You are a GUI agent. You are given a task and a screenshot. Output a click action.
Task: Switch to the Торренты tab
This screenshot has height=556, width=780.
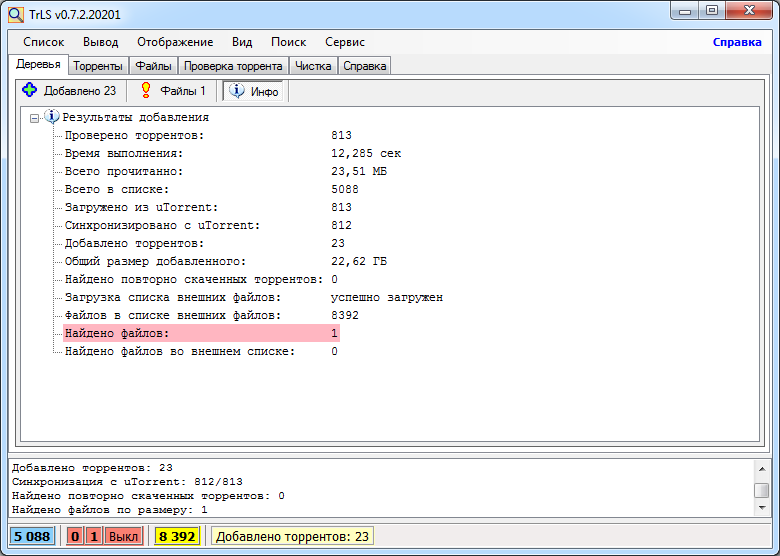(98, 66)
